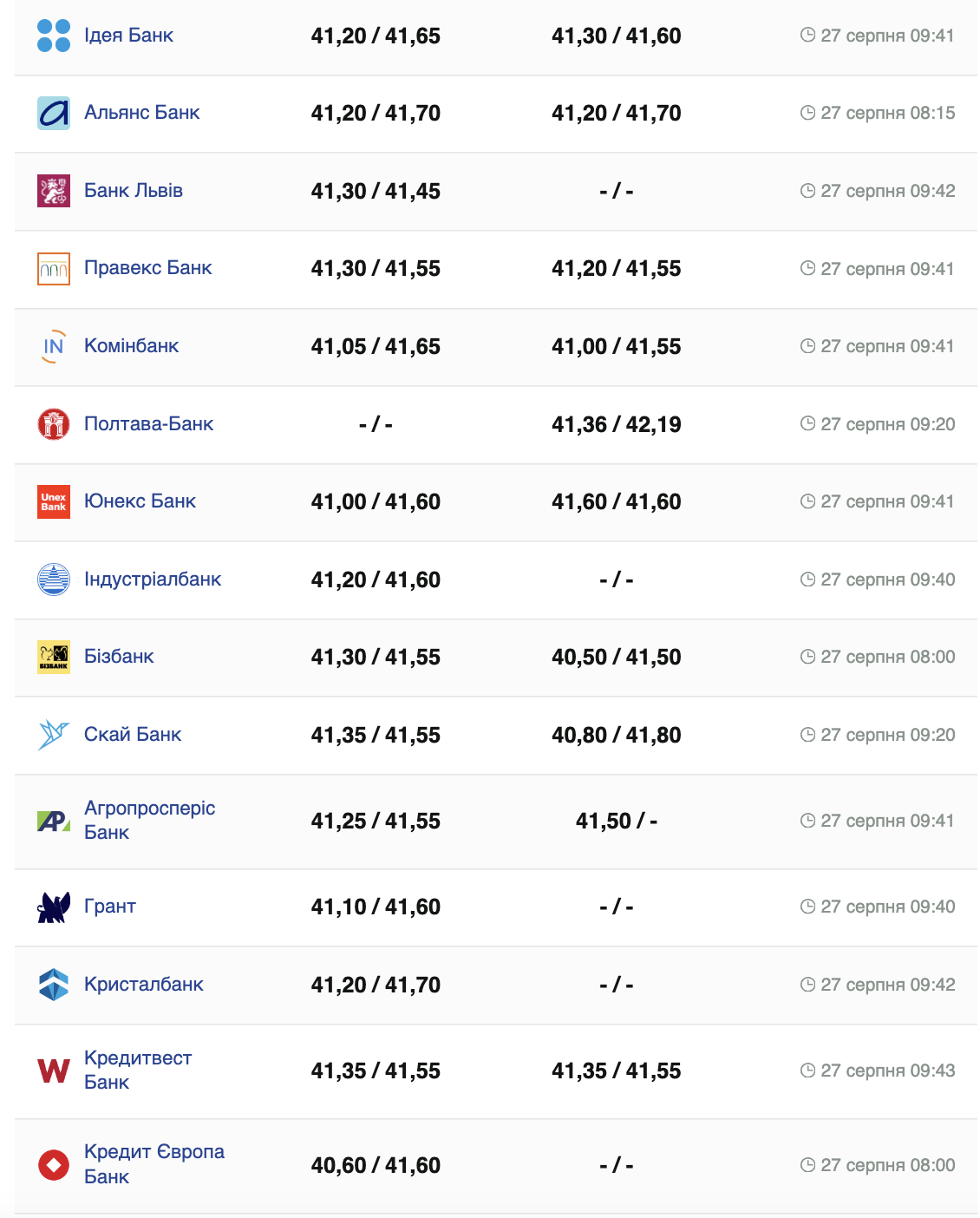980x1218 pixels.
Task: Open the Кристалбанк link
Action: [x=144, y=985]
